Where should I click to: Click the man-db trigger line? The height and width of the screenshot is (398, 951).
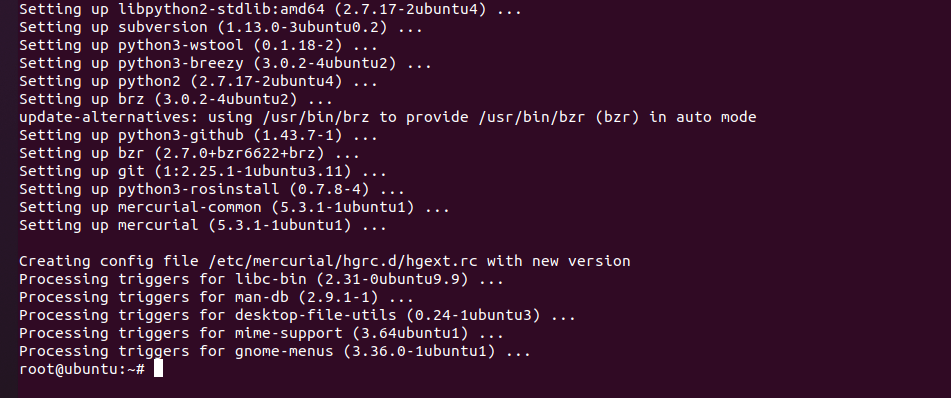point(217,297)
